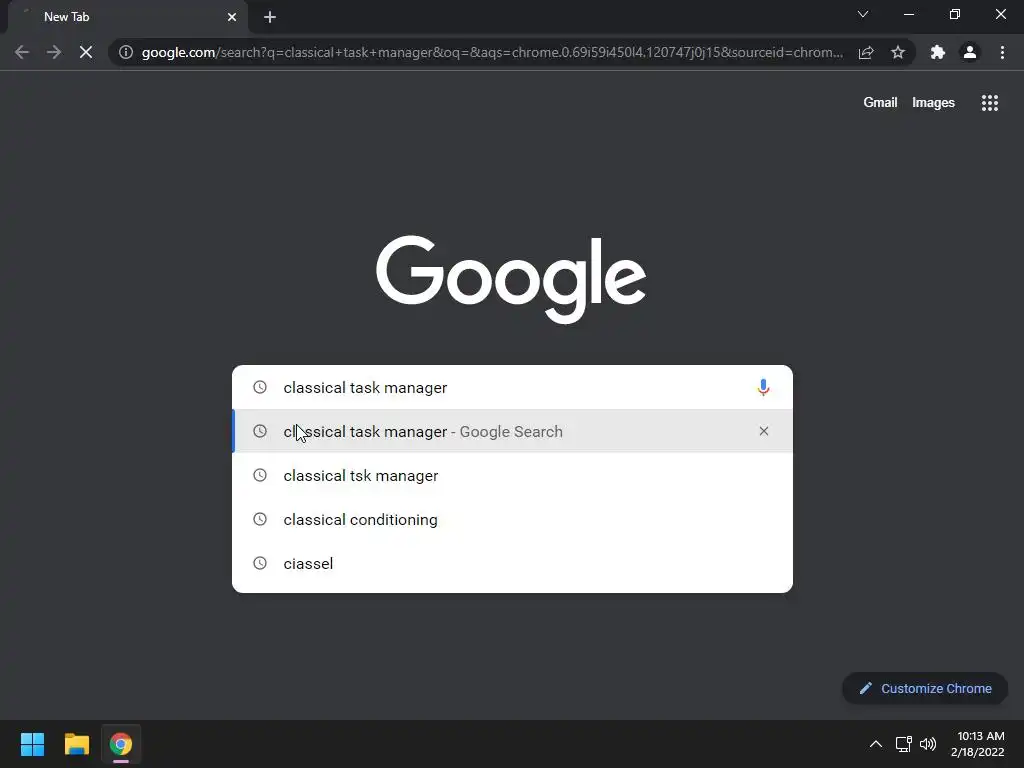
Task: Open clock showing 10:13 AM
Action: click(x=978, y=744)
